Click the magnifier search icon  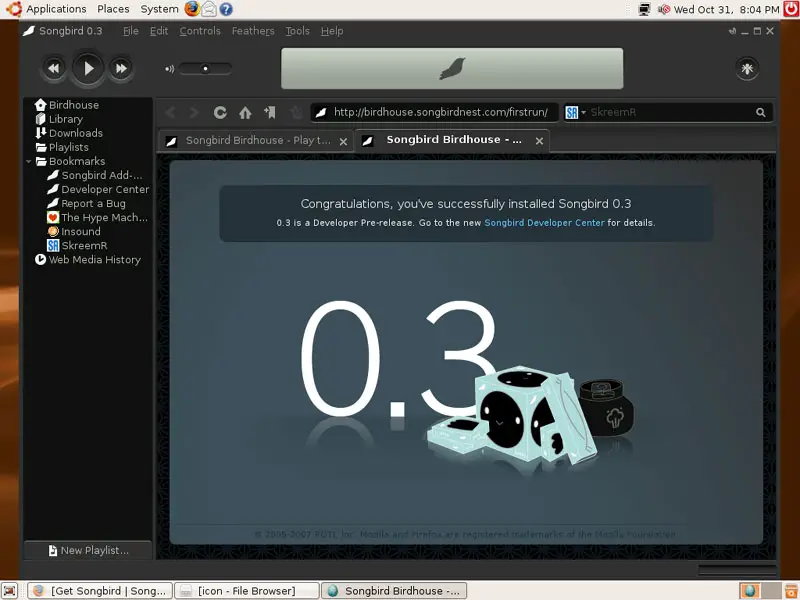[x=760, y=112]
